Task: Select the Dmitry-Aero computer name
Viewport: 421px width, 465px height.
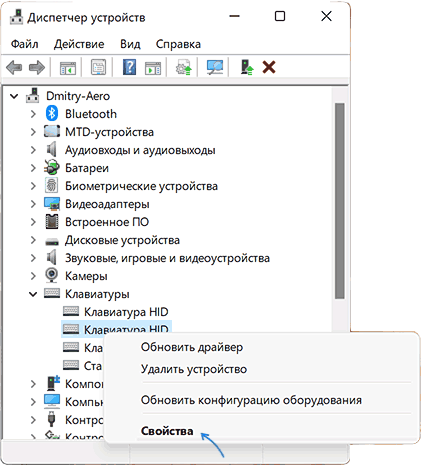Action: pyautogui.click(x=78, y=96)
